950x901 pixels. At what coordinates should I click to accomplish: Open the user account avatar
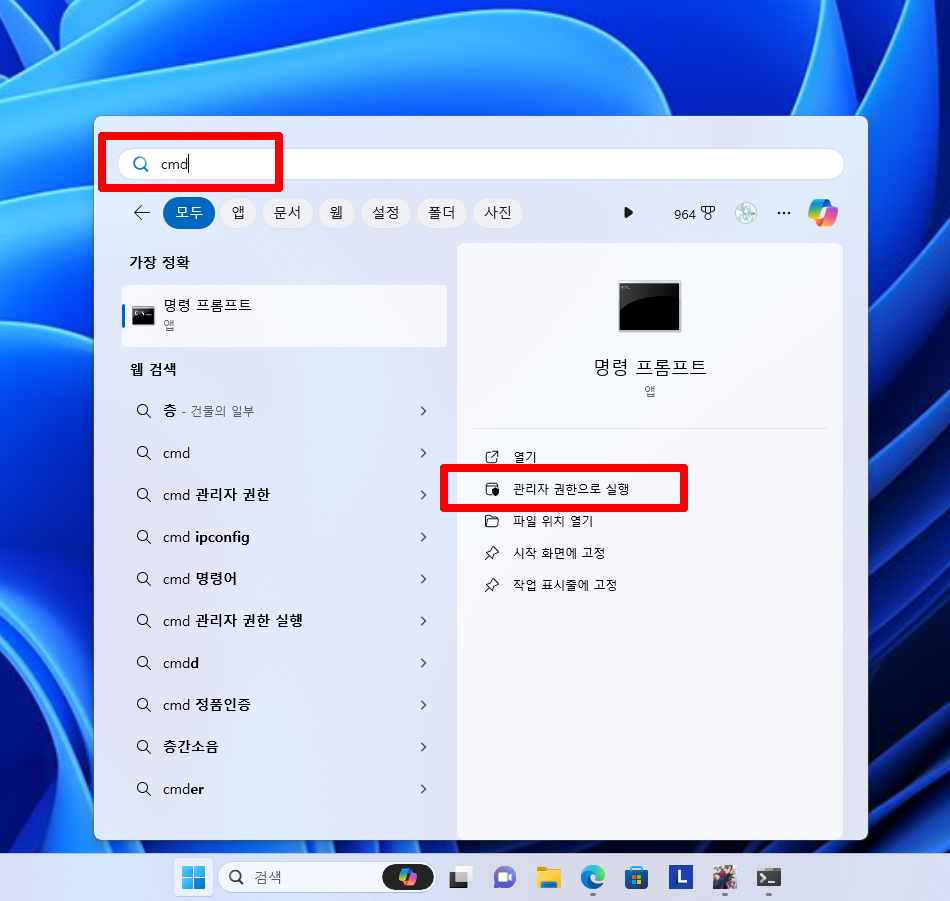[x=746, y=213]
